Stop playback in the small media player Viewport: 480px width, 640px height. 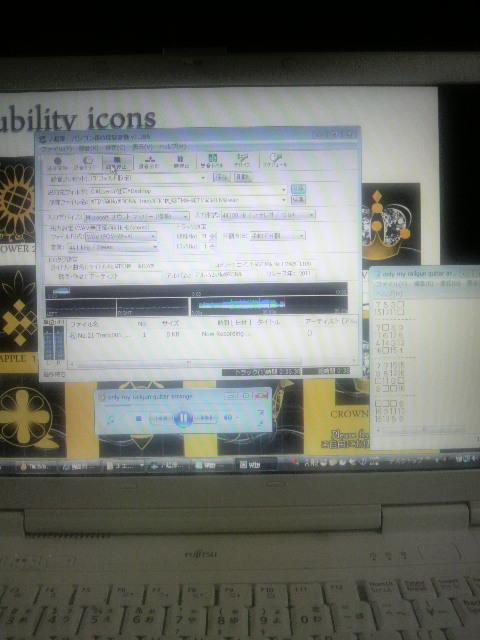pyautogui.click(x=139, y=419)
